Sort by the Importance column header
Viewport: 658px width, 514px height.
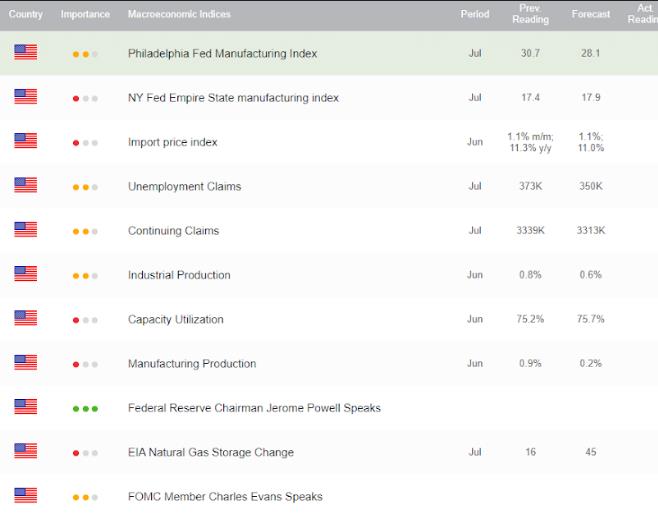(85, 14)
